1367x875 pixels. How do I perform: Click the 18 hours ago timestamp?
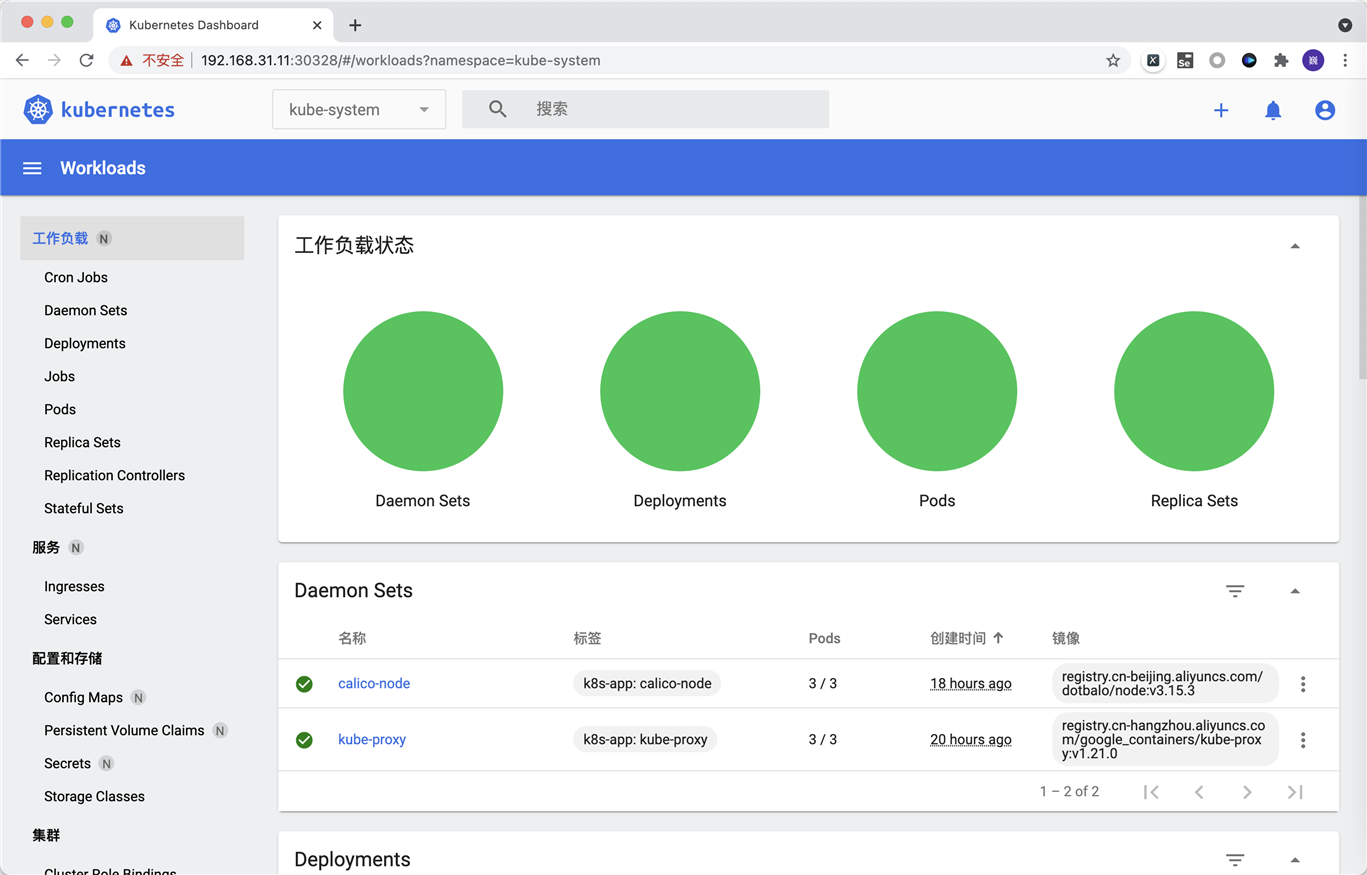point(971,684)
